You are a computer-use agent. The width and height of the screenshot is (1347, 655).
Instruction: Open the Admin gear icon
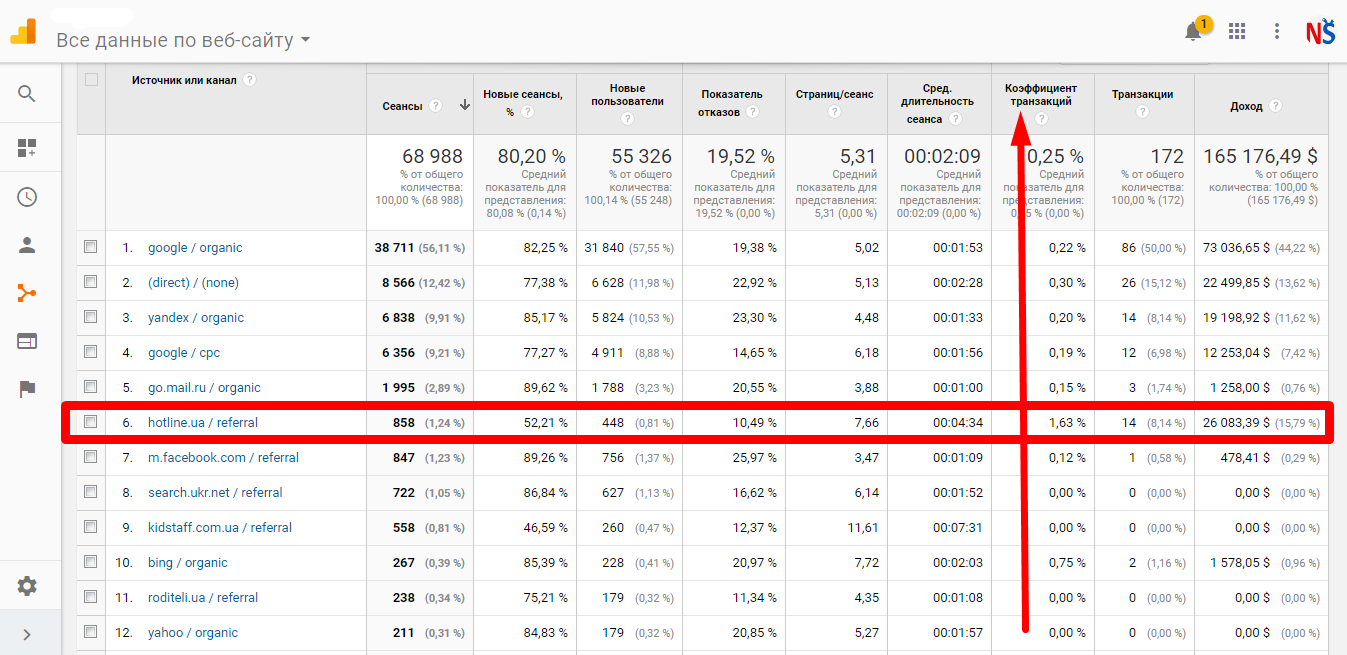coord(27,586)
